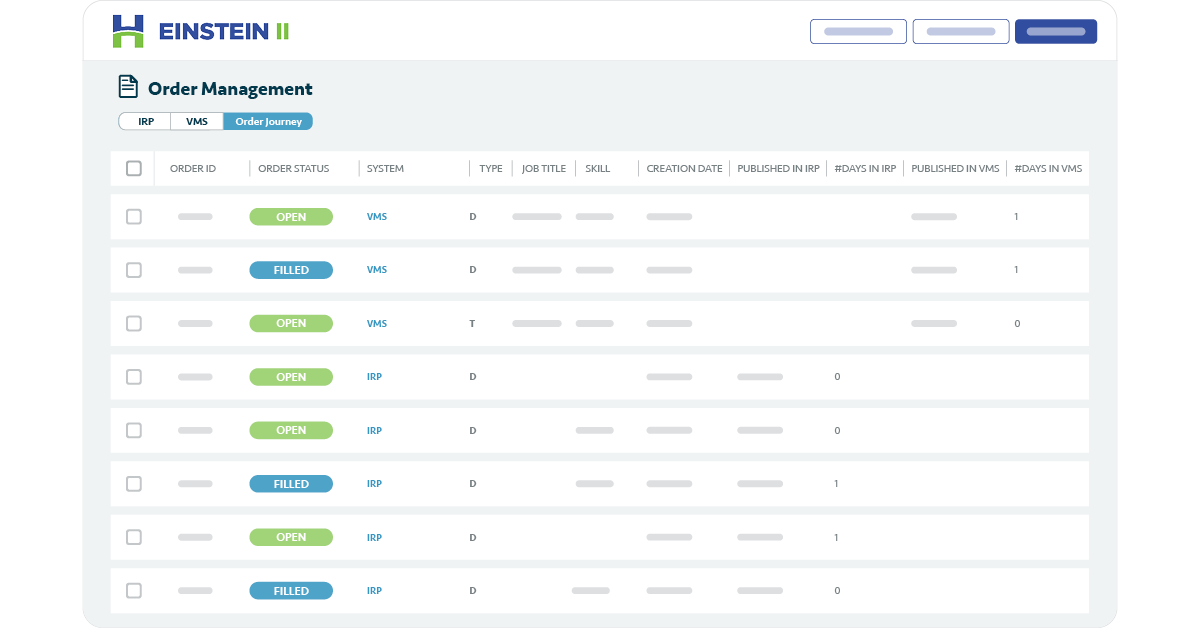1200x628 pixels.
Task: Sort by Creation Date column header
Action: [x=684, y=168]
